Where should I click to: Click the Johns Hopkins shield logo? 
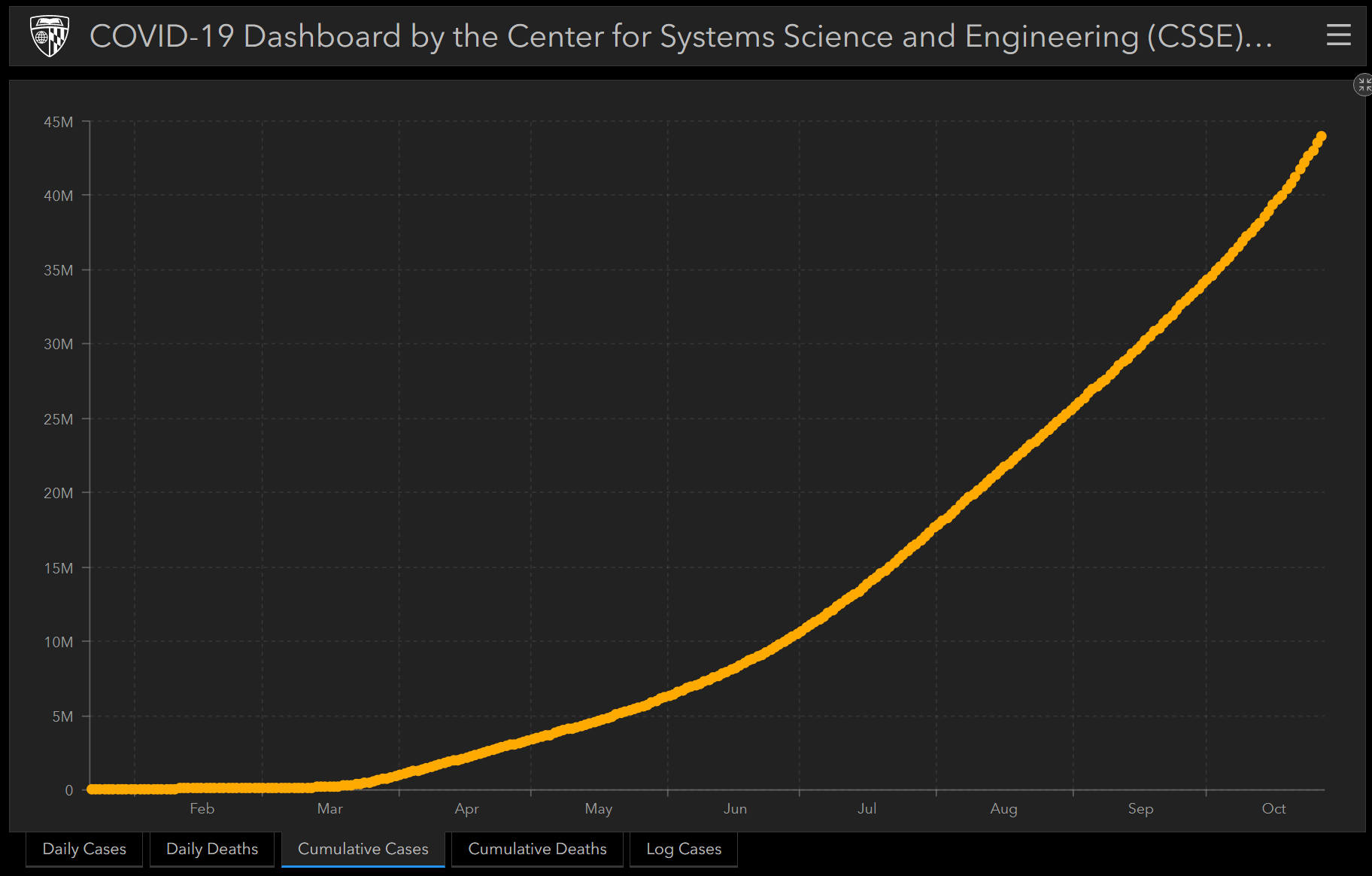(x=50, y=36)
